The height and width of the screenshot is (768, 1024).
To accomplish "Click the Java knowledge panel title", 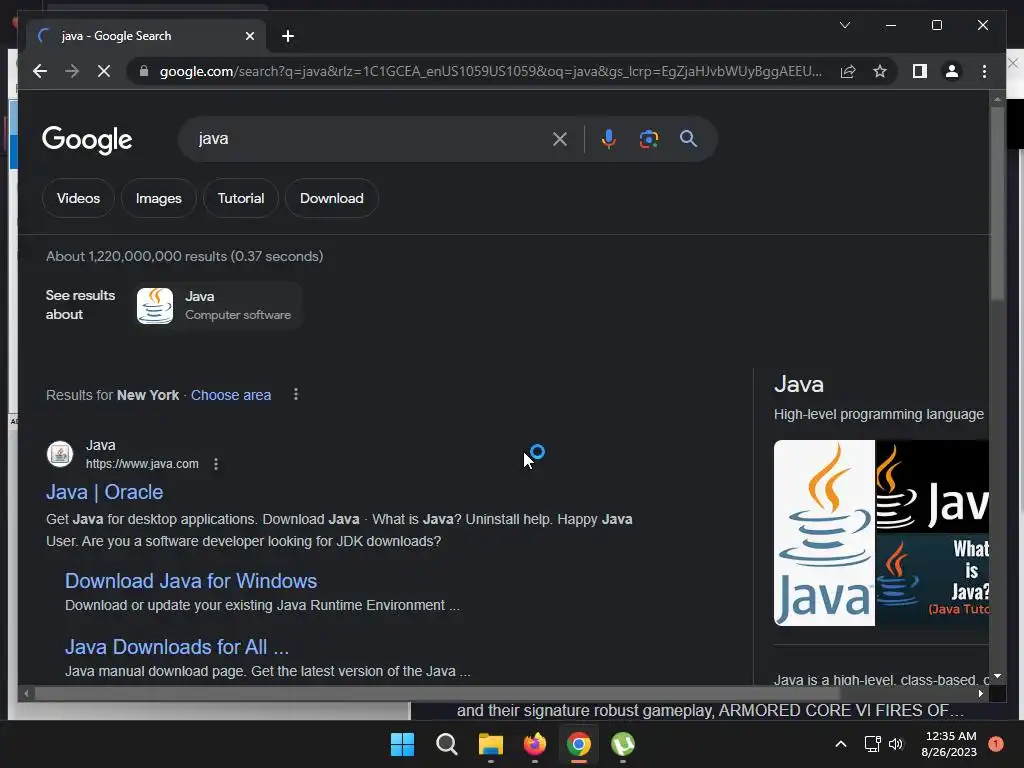I will click(x=799, y=384).
